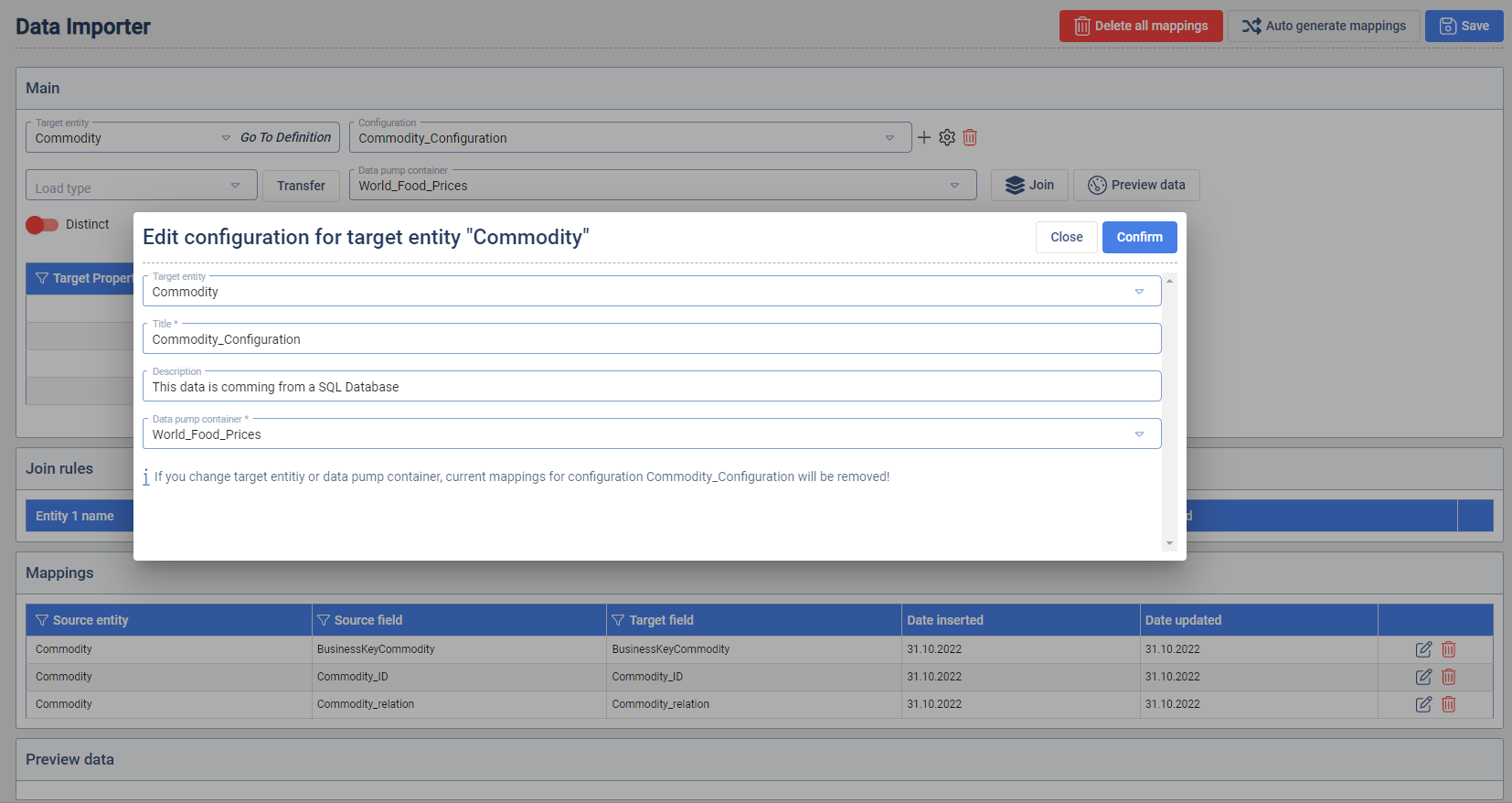Select Commodity_relation target field cell

(754, 704)
